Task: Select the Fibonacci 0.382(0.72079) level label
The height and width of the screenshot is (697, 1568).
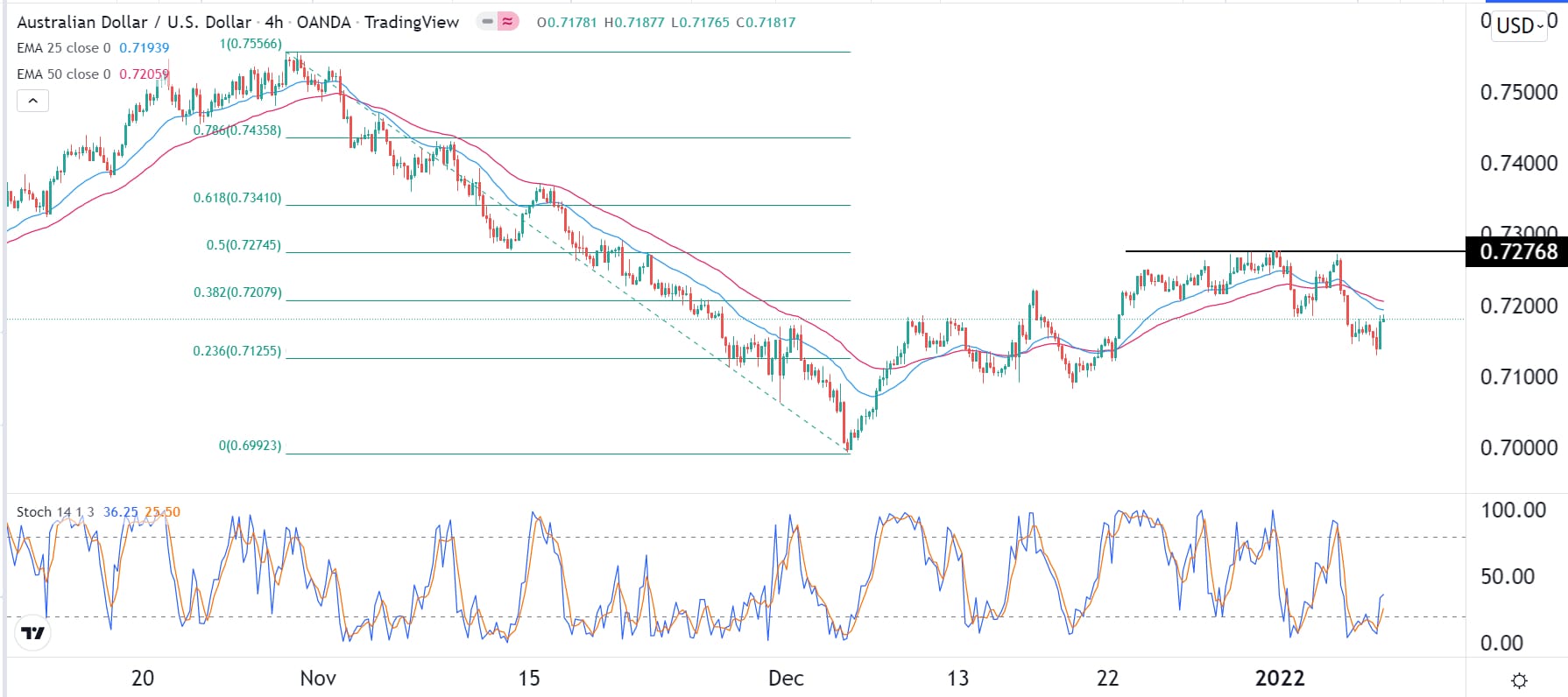Action: [237, 292]
